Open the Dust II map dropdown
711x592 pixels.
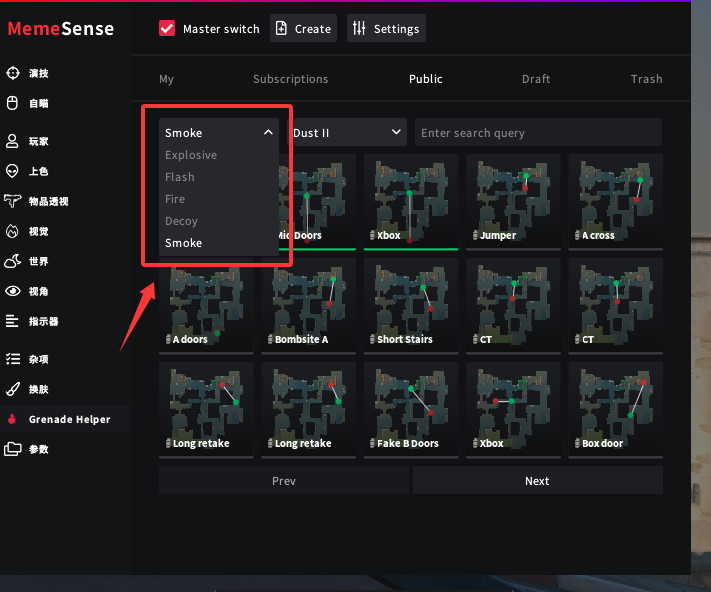tap(347, 132)
